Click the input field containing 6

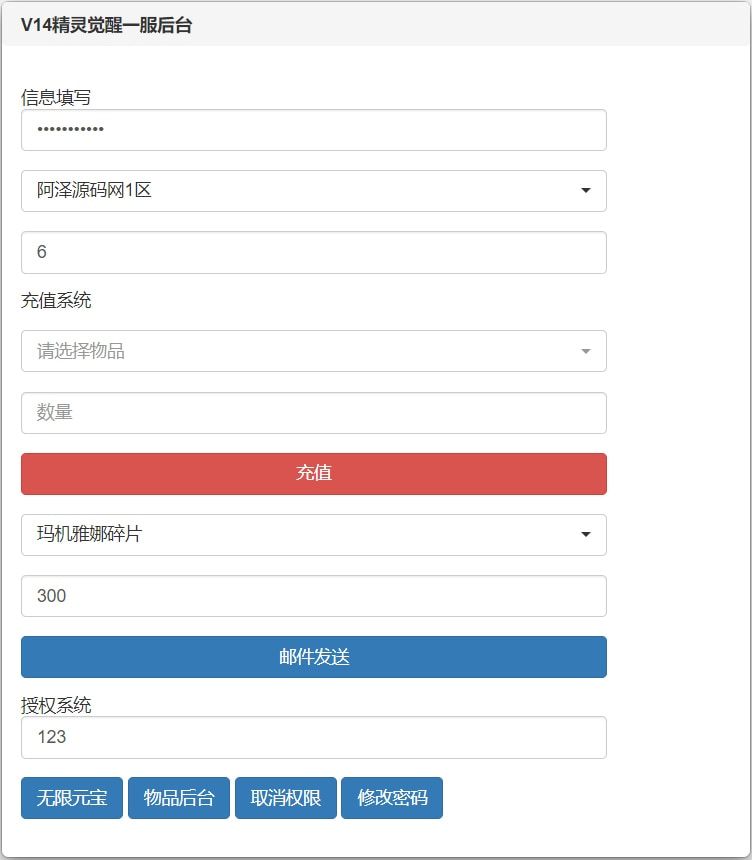[313, 252]
